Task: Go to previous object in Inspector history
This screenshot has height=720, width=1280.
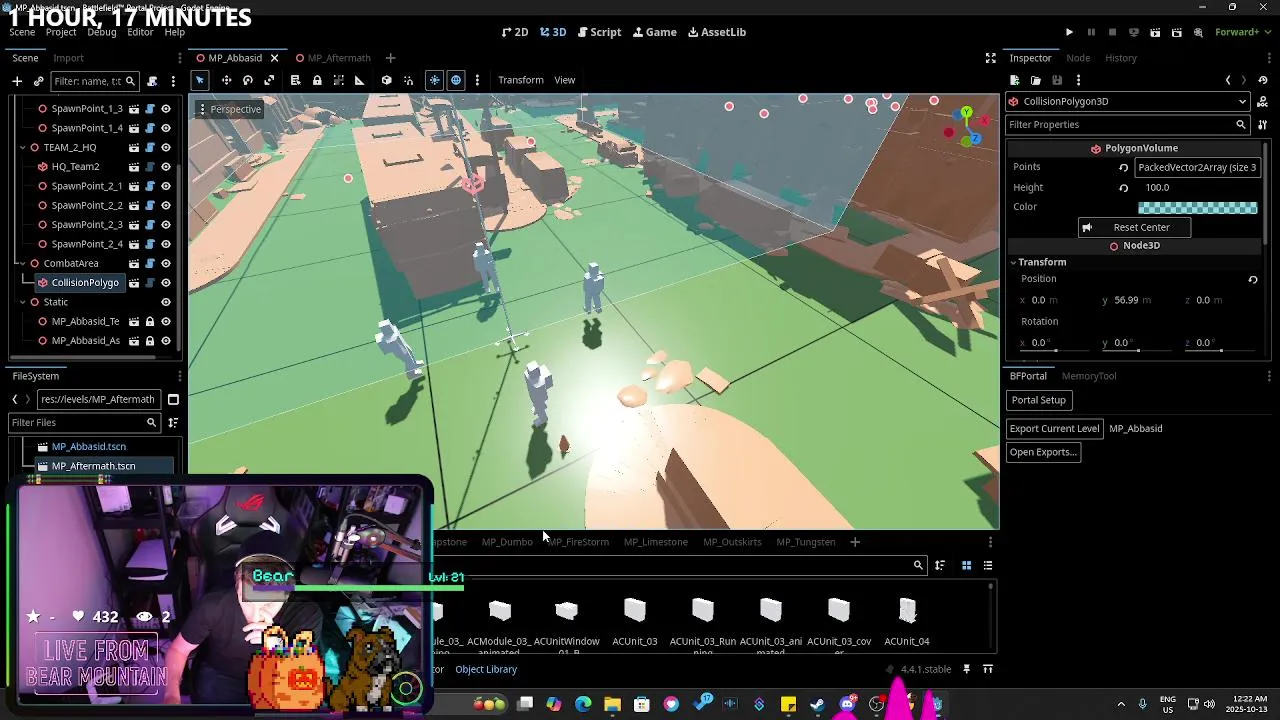Action: [1228, 80]
